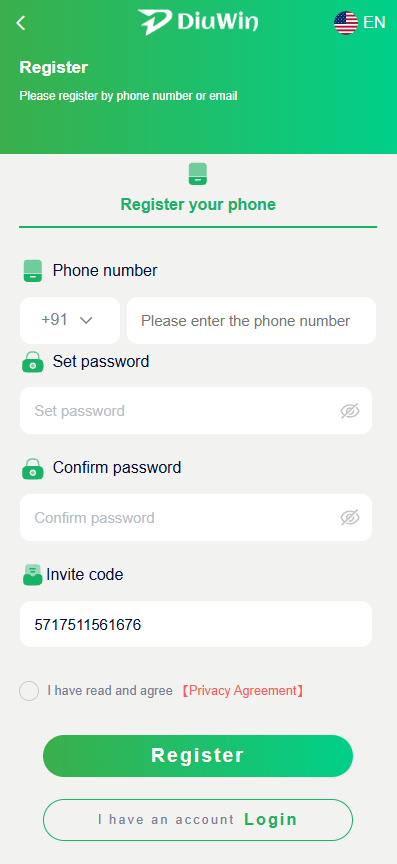Click the DiuWin logo in header
The image size is (397, 864).
(x=198, y=22)
